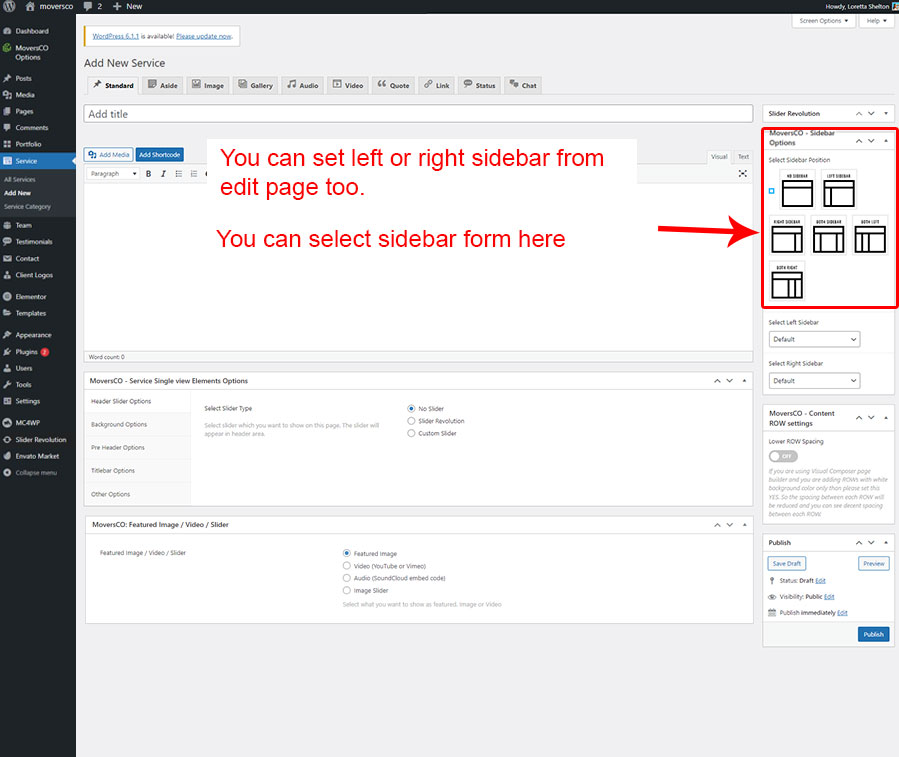Image resolution: width=899 pixels, height=757 pixels.
Task: Click the Add Media button
Action: 108,155
